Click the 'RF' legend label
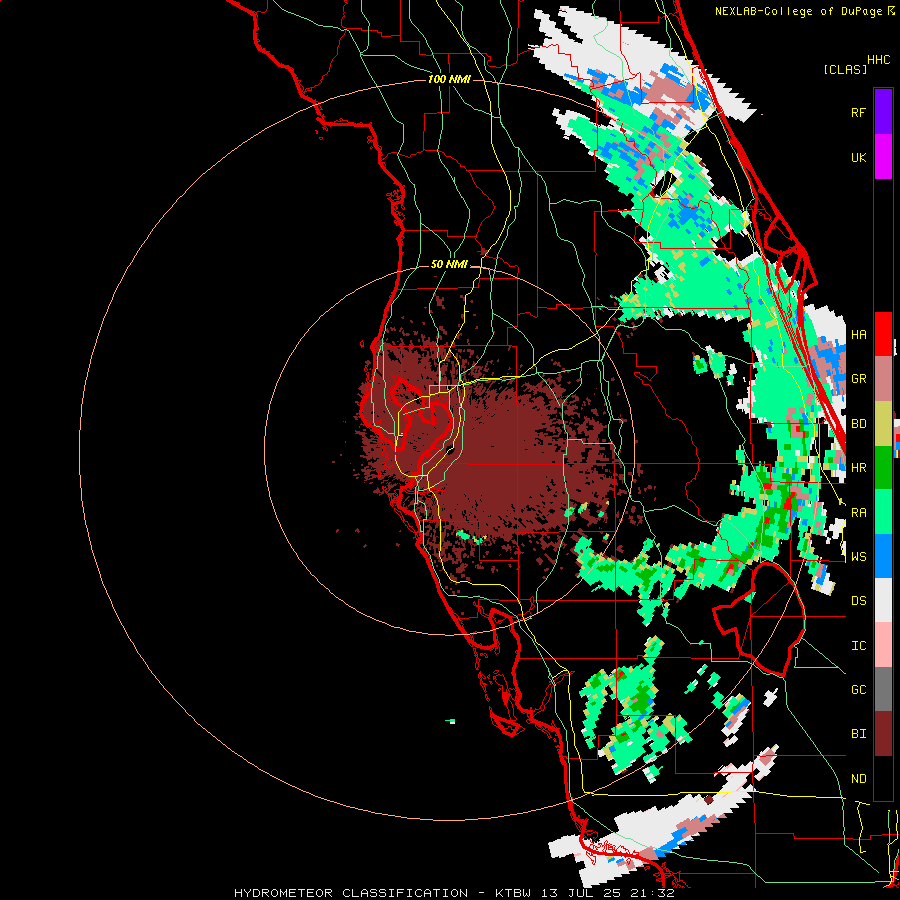 pyautogui.click(x=858, y=112)
